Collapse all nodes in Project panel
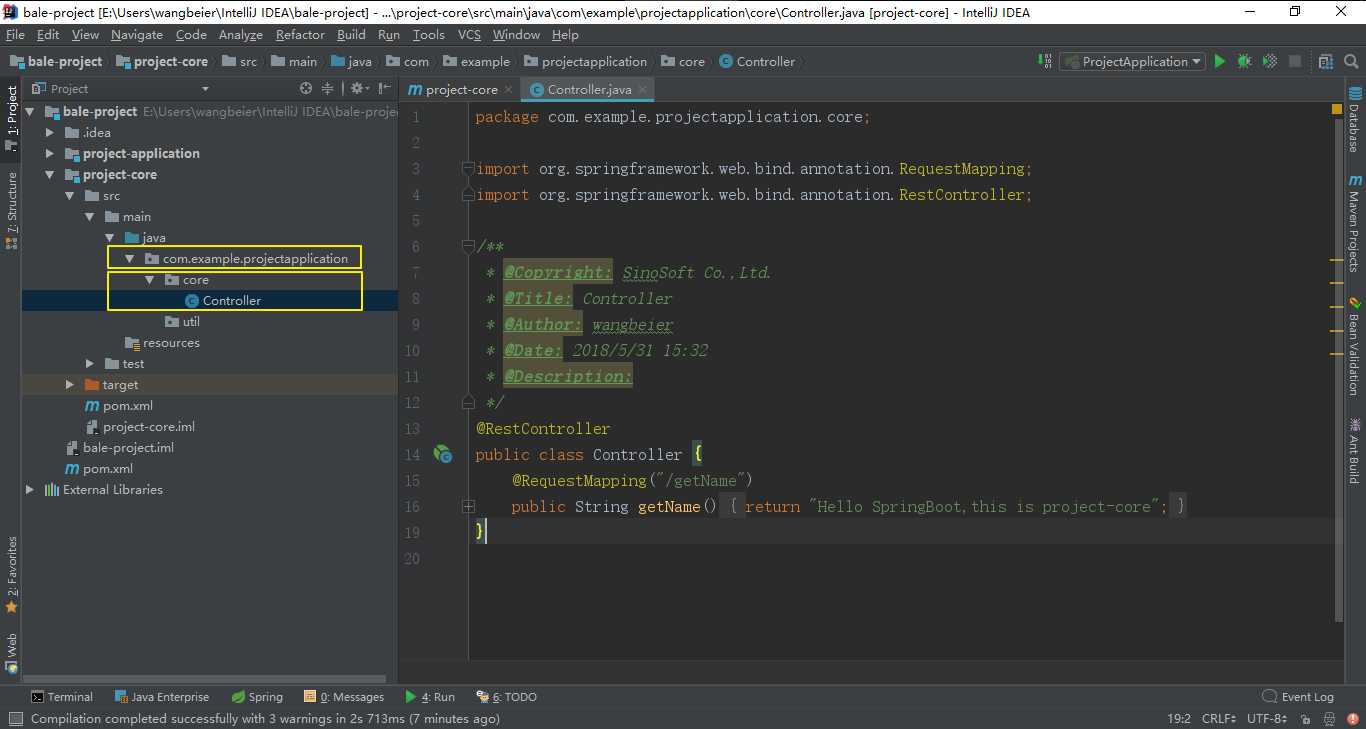This screenshot has height=729, width=1366. [327, 89]
